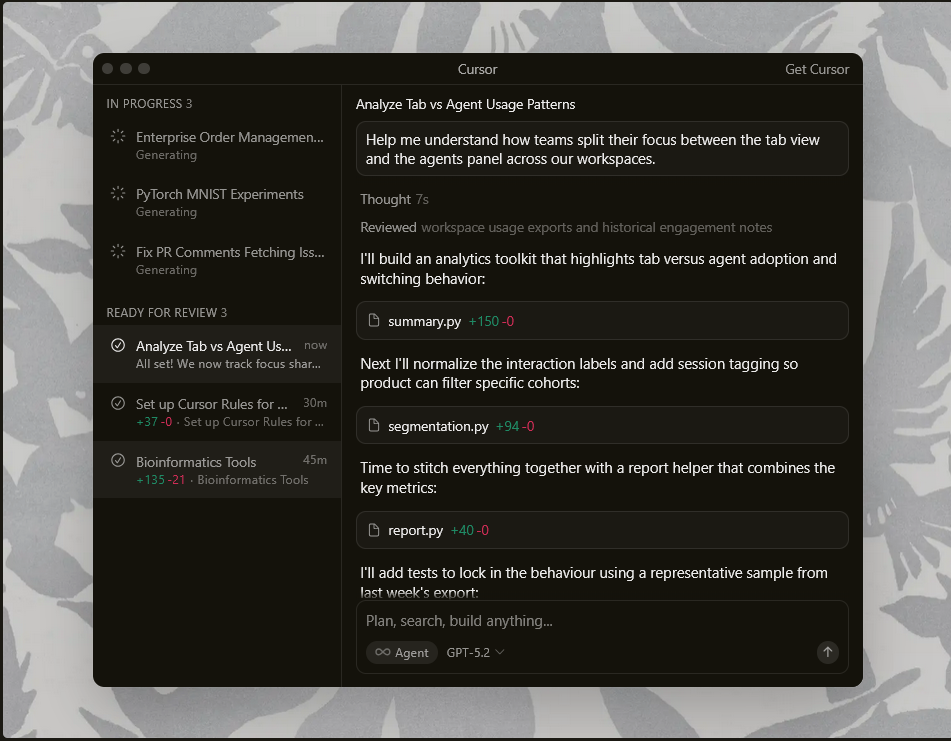
Task: Click the send arrow button
Action: 827,652
